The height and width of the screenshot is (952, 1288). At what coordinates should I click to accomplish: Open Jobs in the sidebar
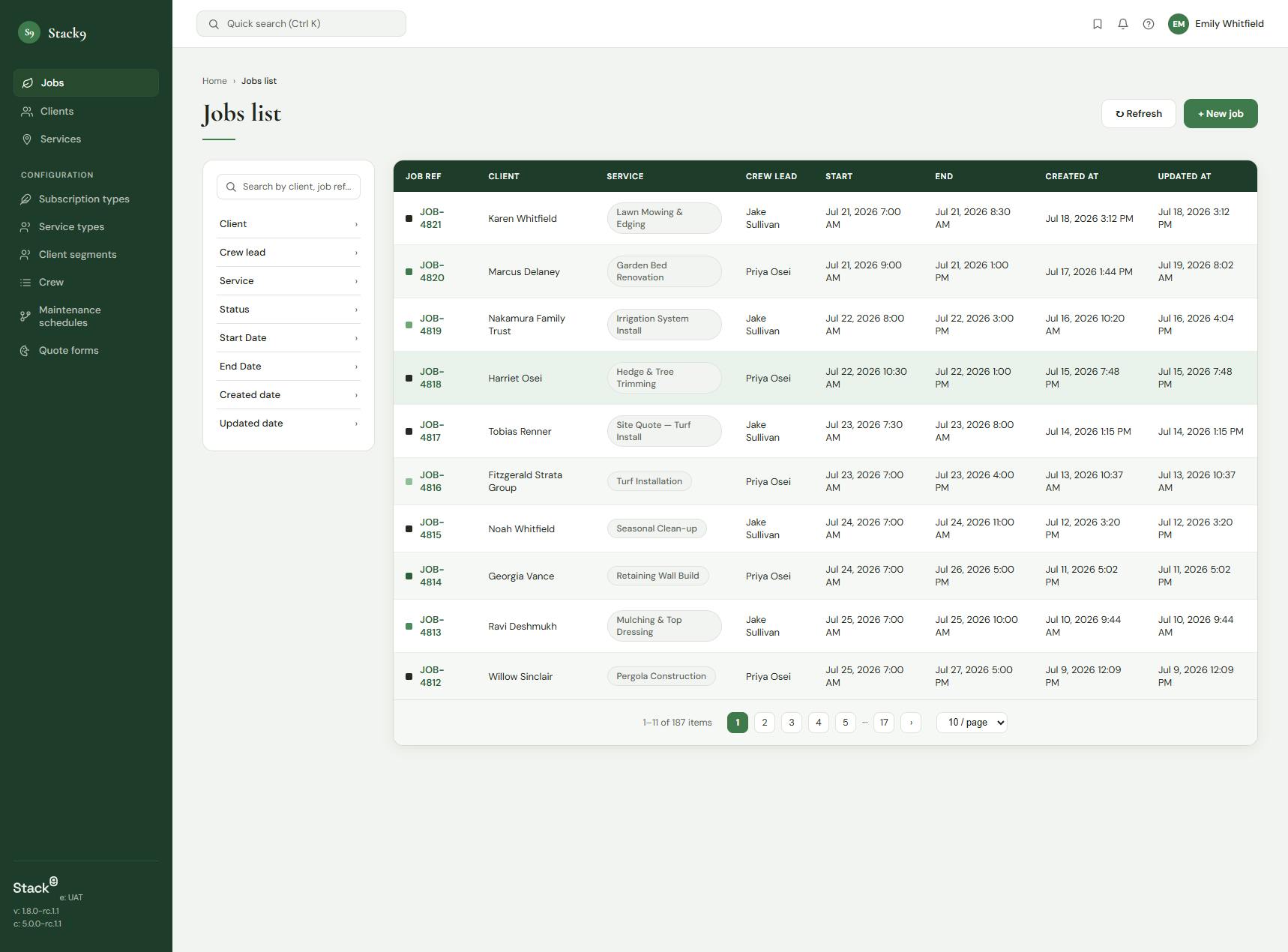(86, 83)
